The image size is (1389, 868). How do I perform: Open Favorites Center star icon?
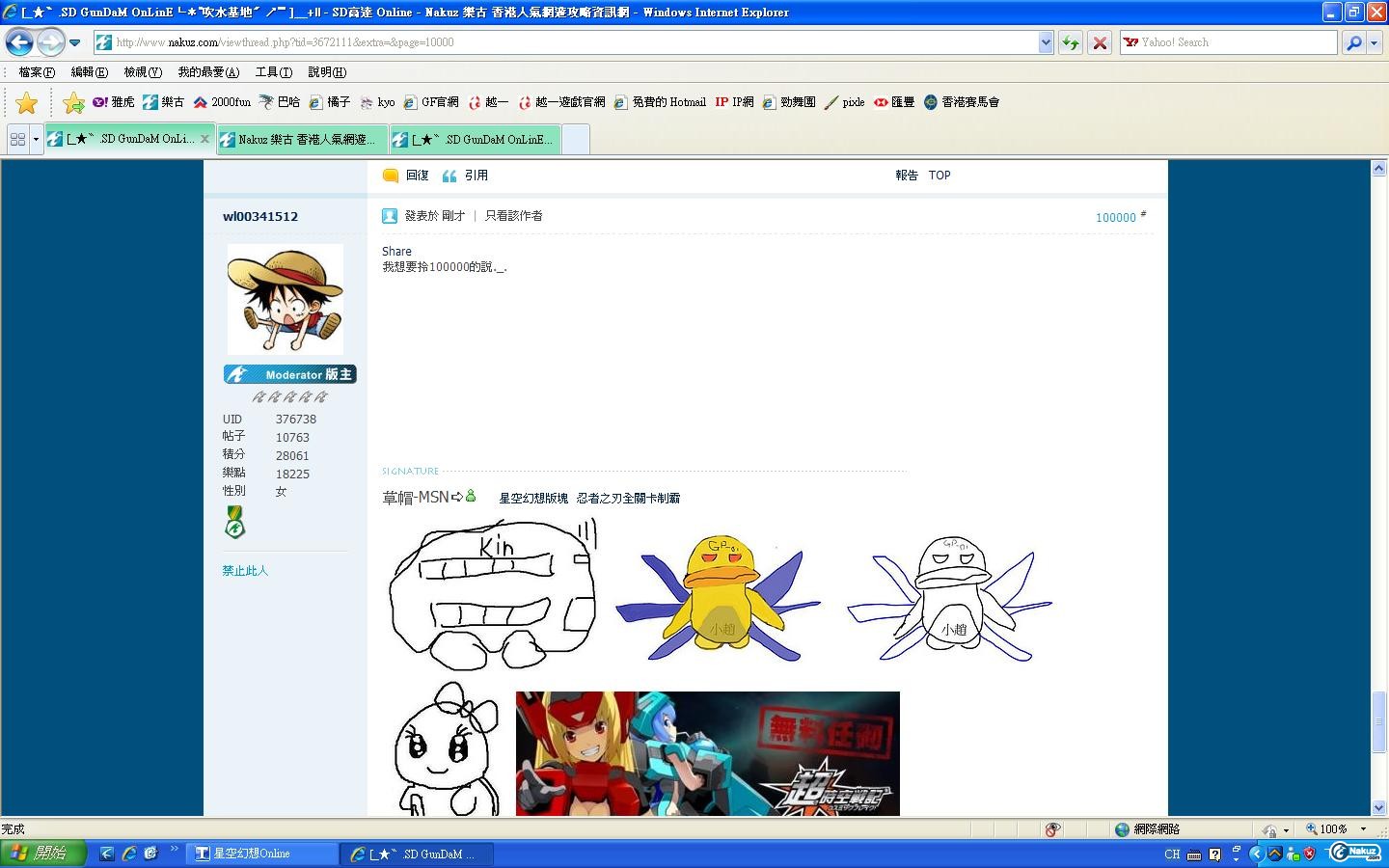point(27,102)
